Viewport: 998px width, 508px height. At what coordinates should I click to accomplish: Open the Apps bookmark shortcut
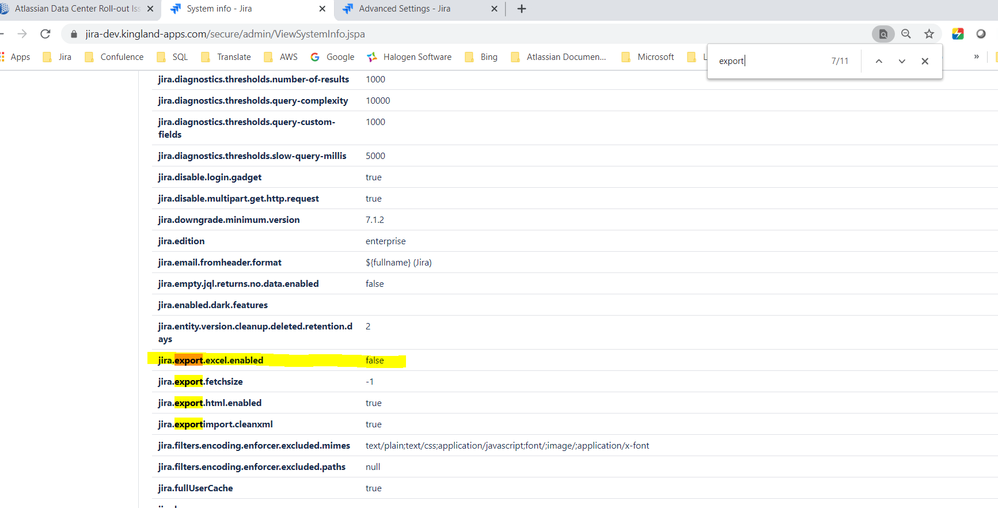(15, 57)
